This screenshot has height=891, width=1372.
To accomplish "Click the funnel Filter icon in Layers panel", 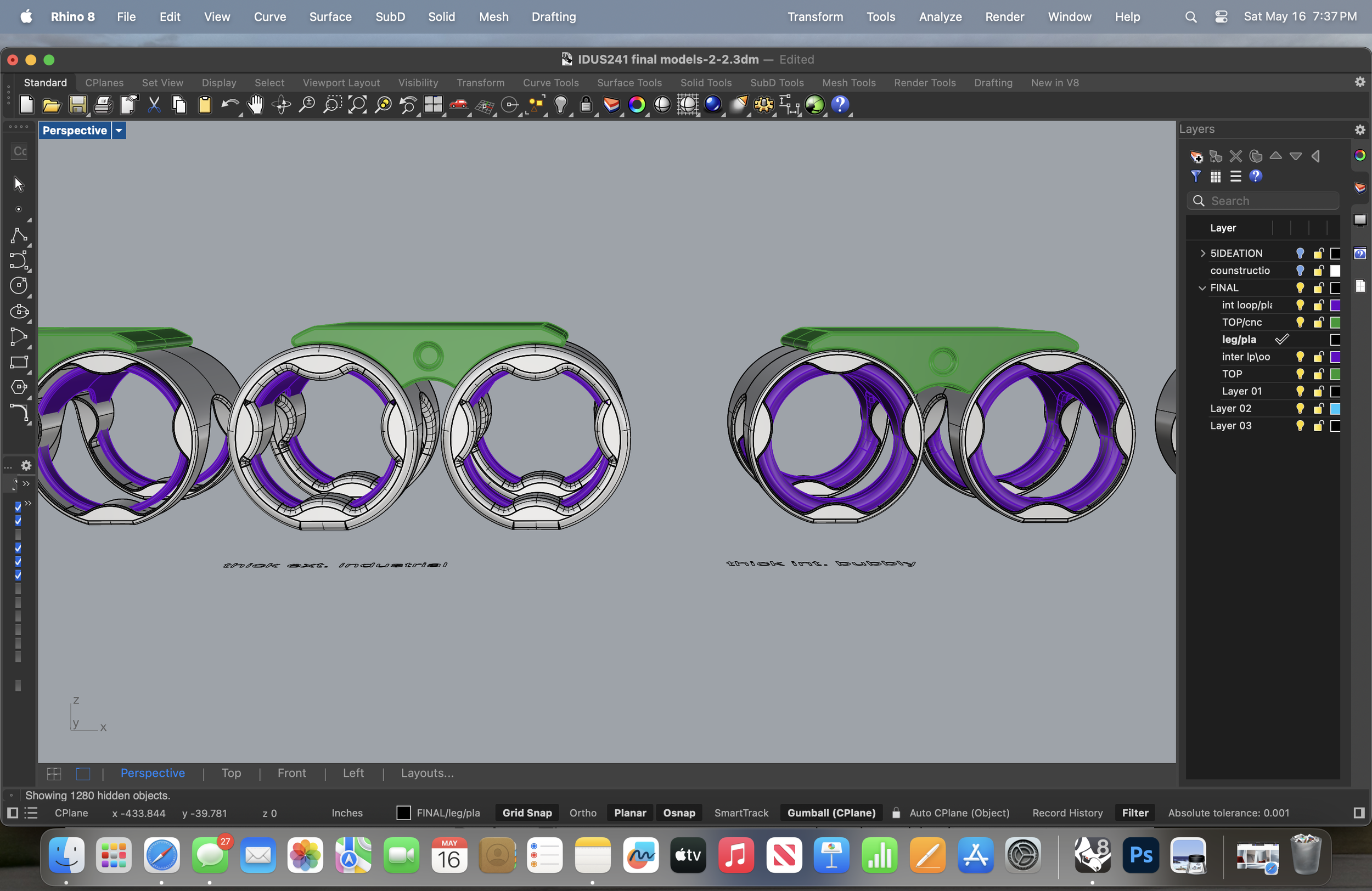I will (1196, 176).
